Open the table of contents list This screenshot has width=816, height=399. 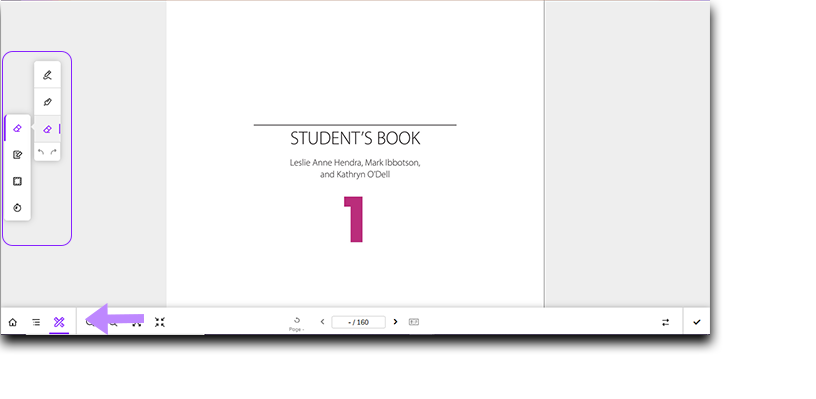coord(36,323)
